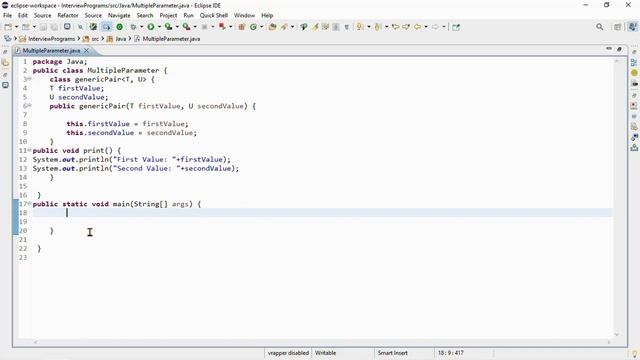Select the Java perspective icon

tap(632, 27)
